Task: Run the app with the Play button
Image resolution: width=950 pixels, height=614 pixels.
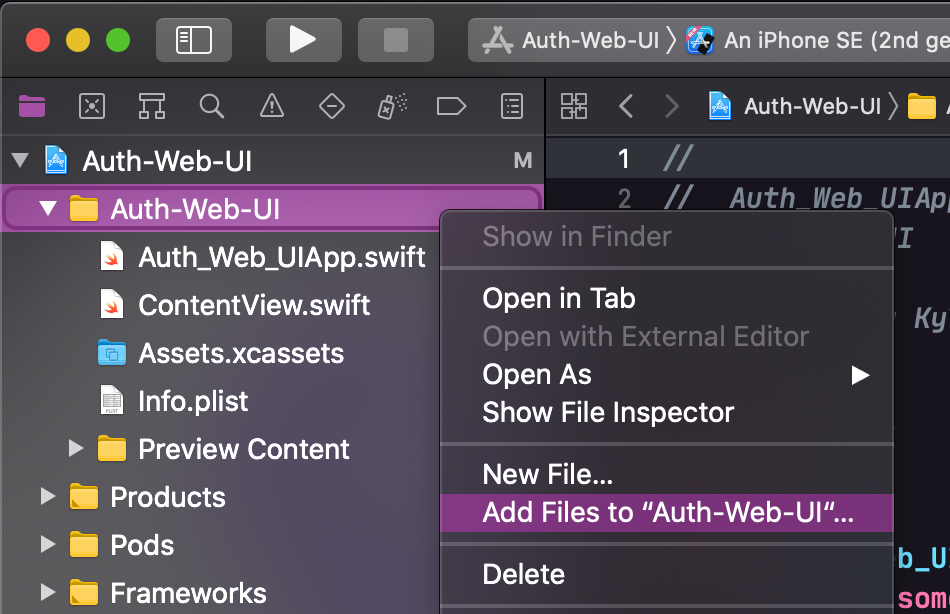Action: coord(304,40)
